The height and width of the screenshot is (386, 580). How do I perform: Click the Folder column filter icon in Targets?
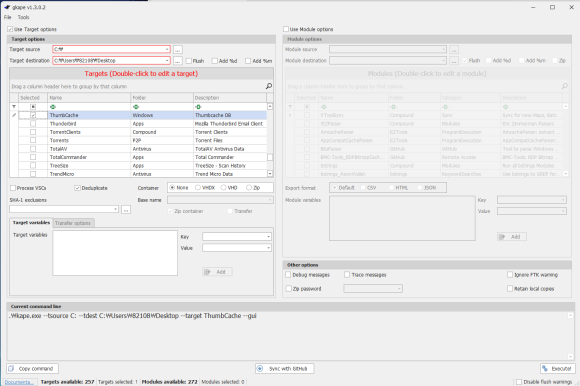point(136,106)
